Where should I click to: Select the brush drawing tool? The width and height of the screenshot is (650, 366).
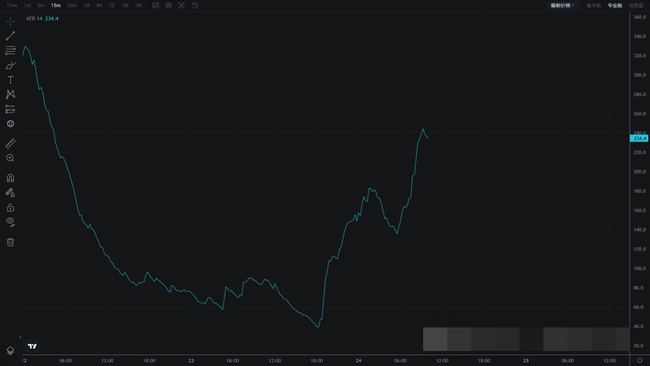coord(10,65)
